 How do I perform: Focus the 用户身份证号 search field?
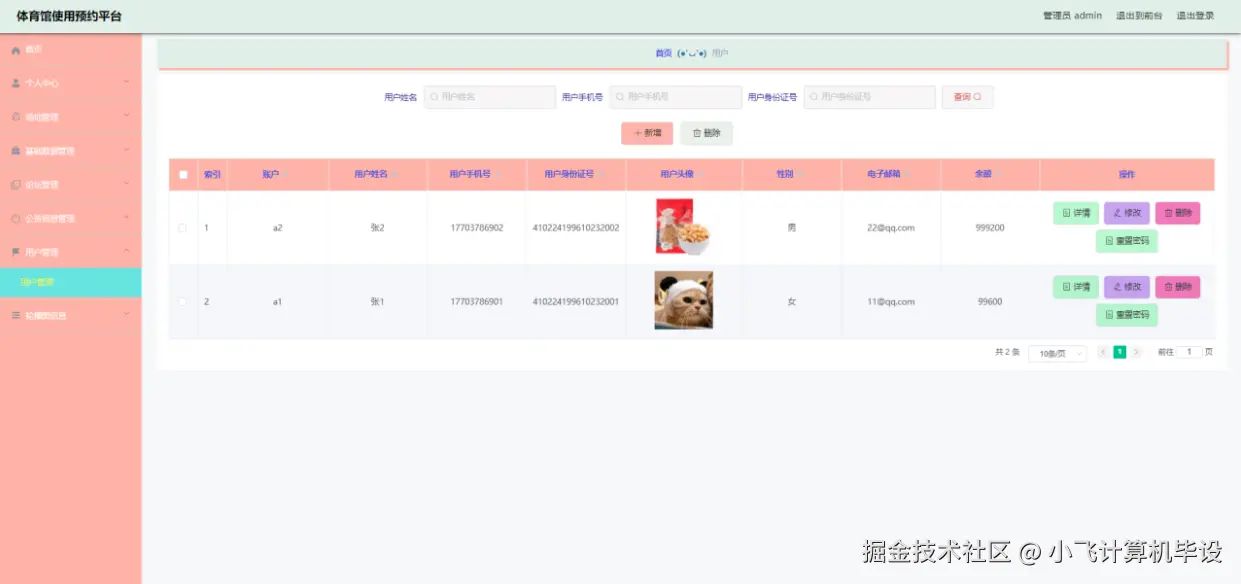click(x=869, y=97)
